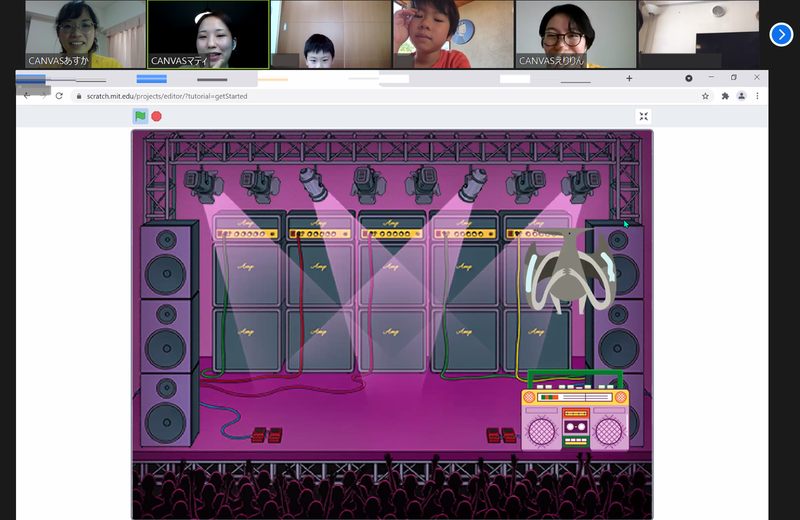800x520 pixels.
Task: Reload the Scratch editor page
Action: (59, 96)
